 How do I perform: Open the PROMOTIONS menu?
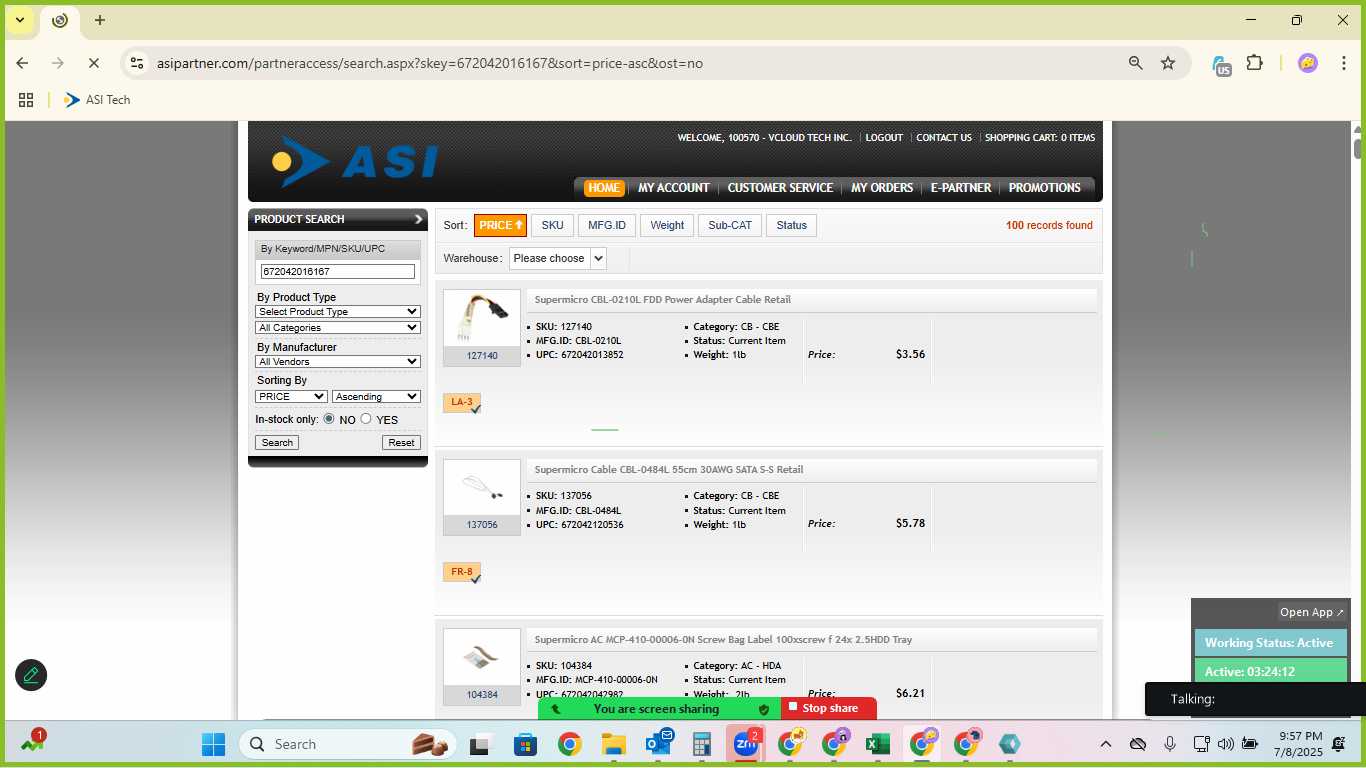tap(1045, 188)
